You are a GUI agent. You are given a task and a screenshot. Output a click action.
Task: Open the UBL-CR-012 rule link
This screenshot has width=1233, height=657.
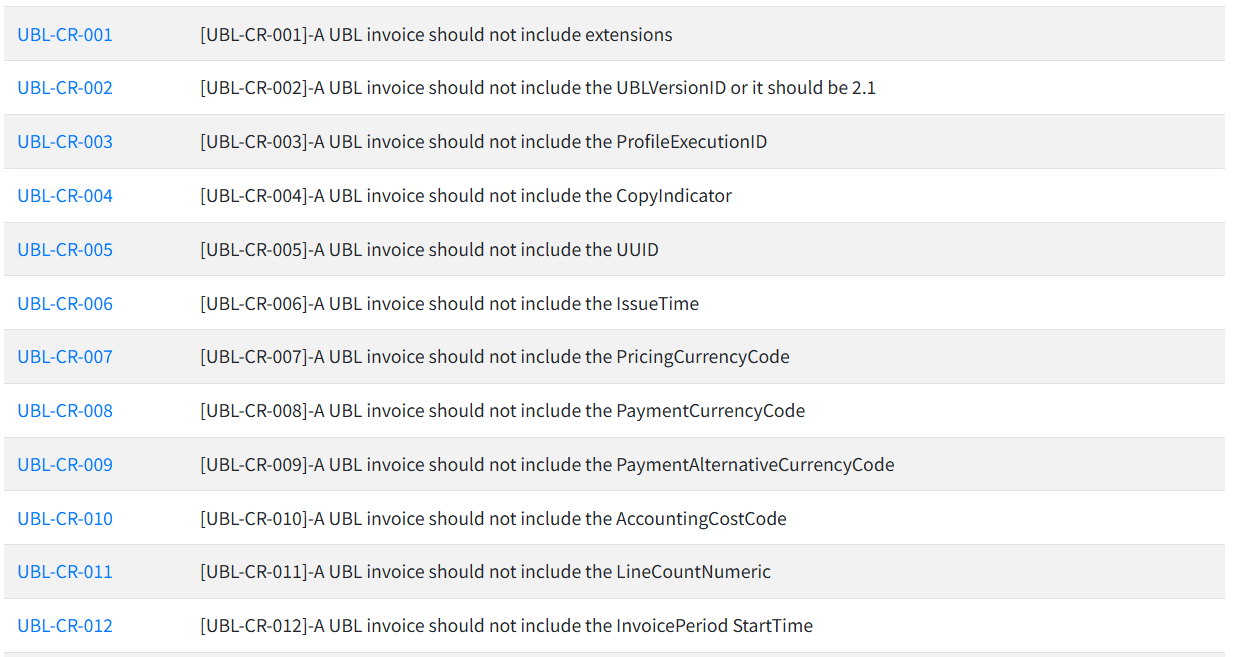pyautogui.click(x=65, y=626)
